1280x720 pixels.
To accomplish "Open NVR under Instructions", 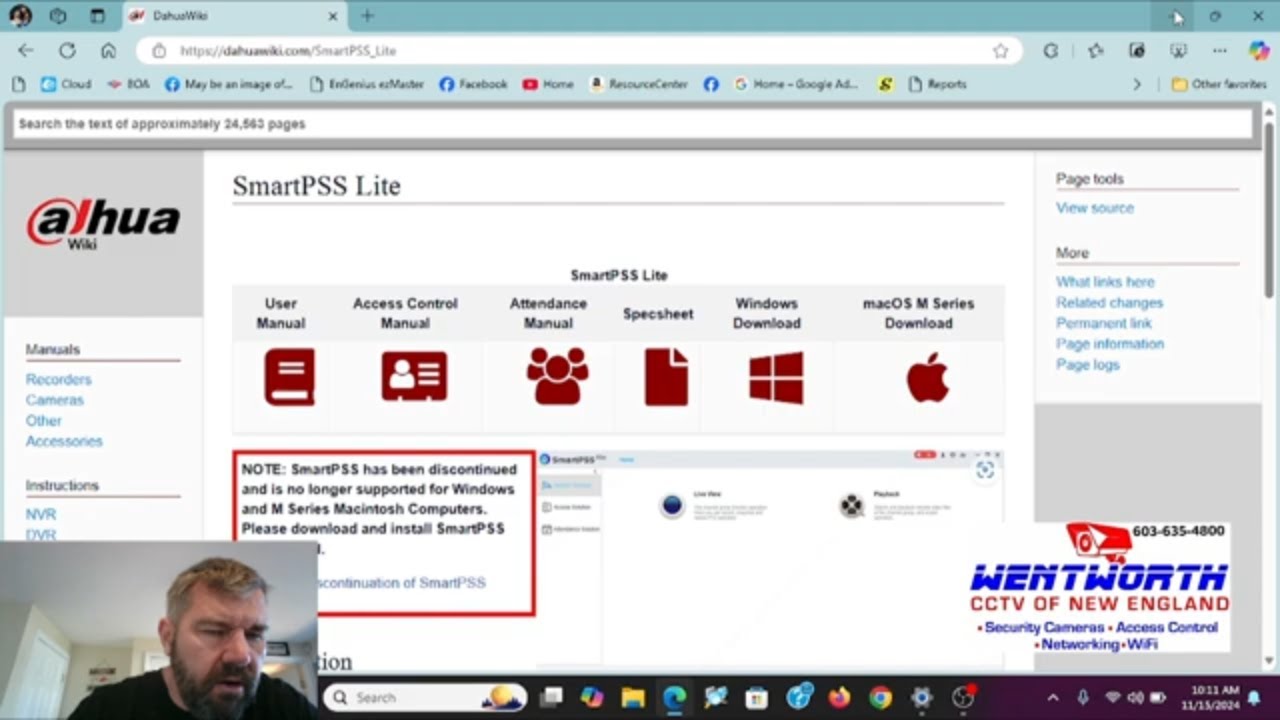I will click(x=41, y=514).
